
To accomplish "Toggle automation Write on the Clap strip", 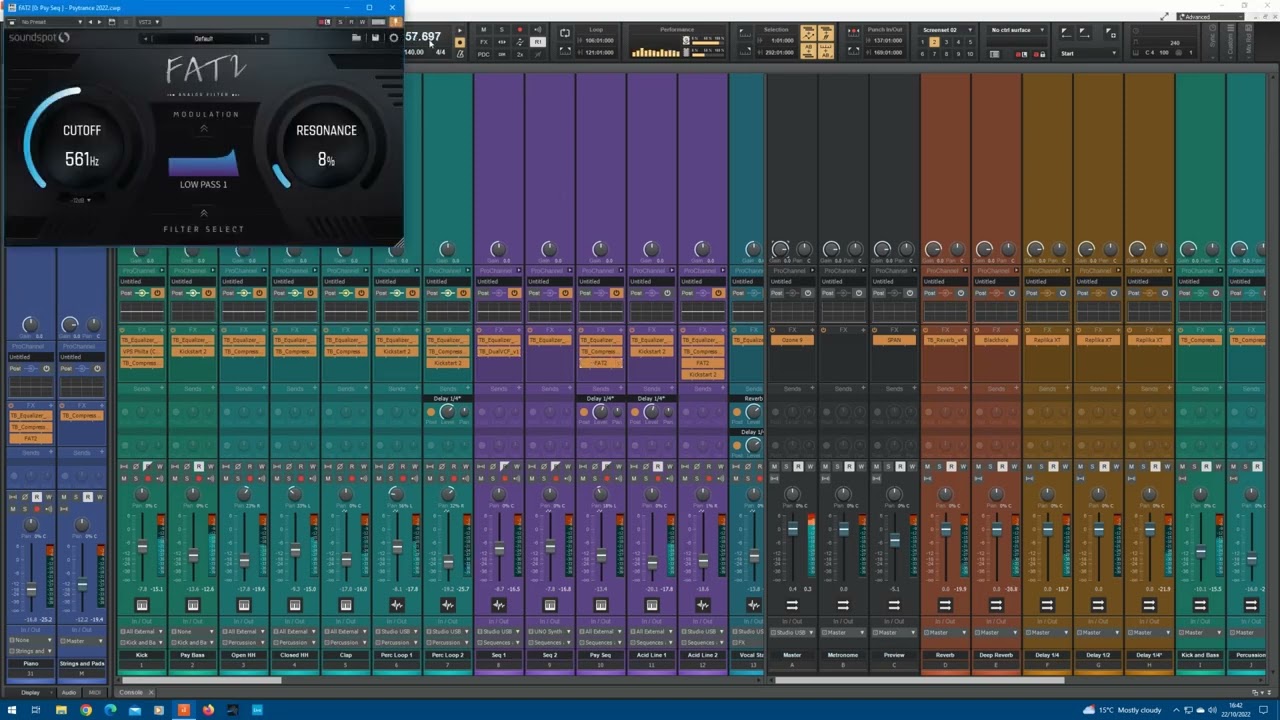I will point(364,466).
